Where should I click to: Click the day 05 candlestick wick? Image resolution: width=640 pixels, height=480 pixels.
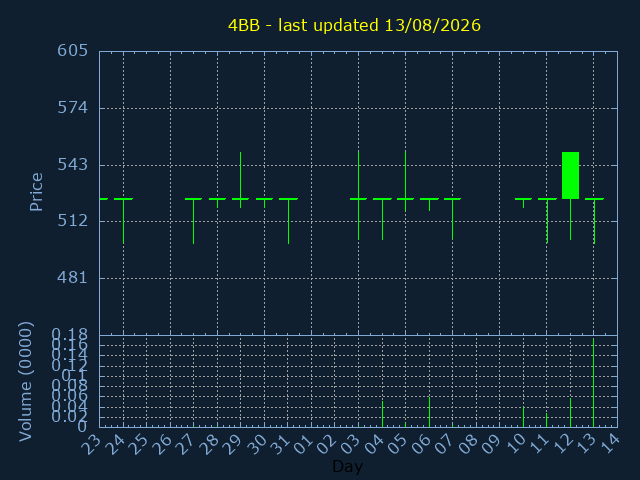(x=405, y=181)
